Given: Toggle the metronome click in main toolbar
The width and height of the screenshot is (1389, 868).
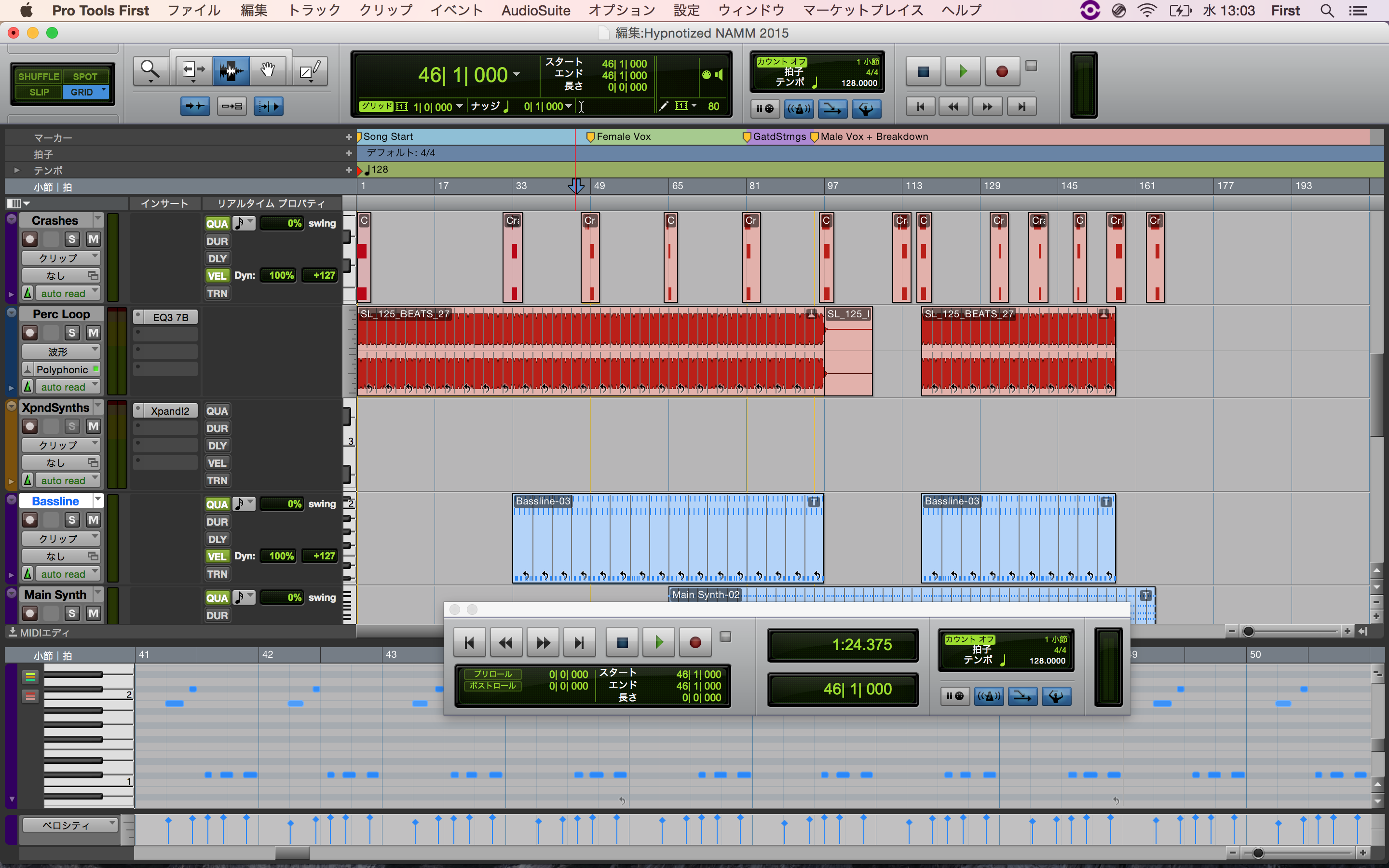Looking at the screenshot, I should coord(799,108).
